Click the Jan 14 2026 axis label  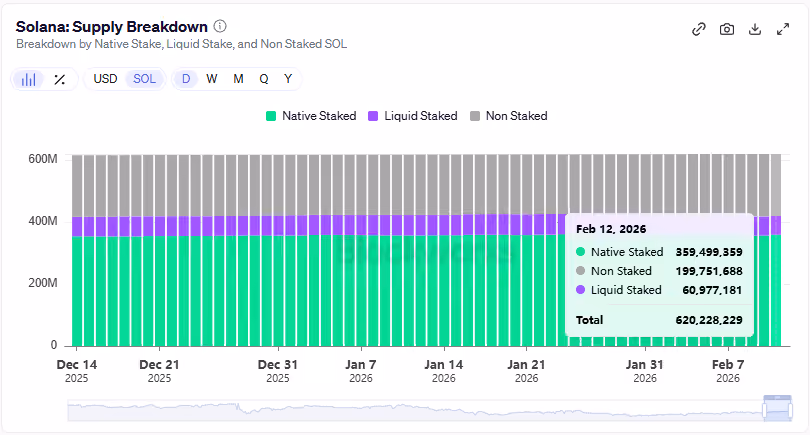tap(444, 371)
